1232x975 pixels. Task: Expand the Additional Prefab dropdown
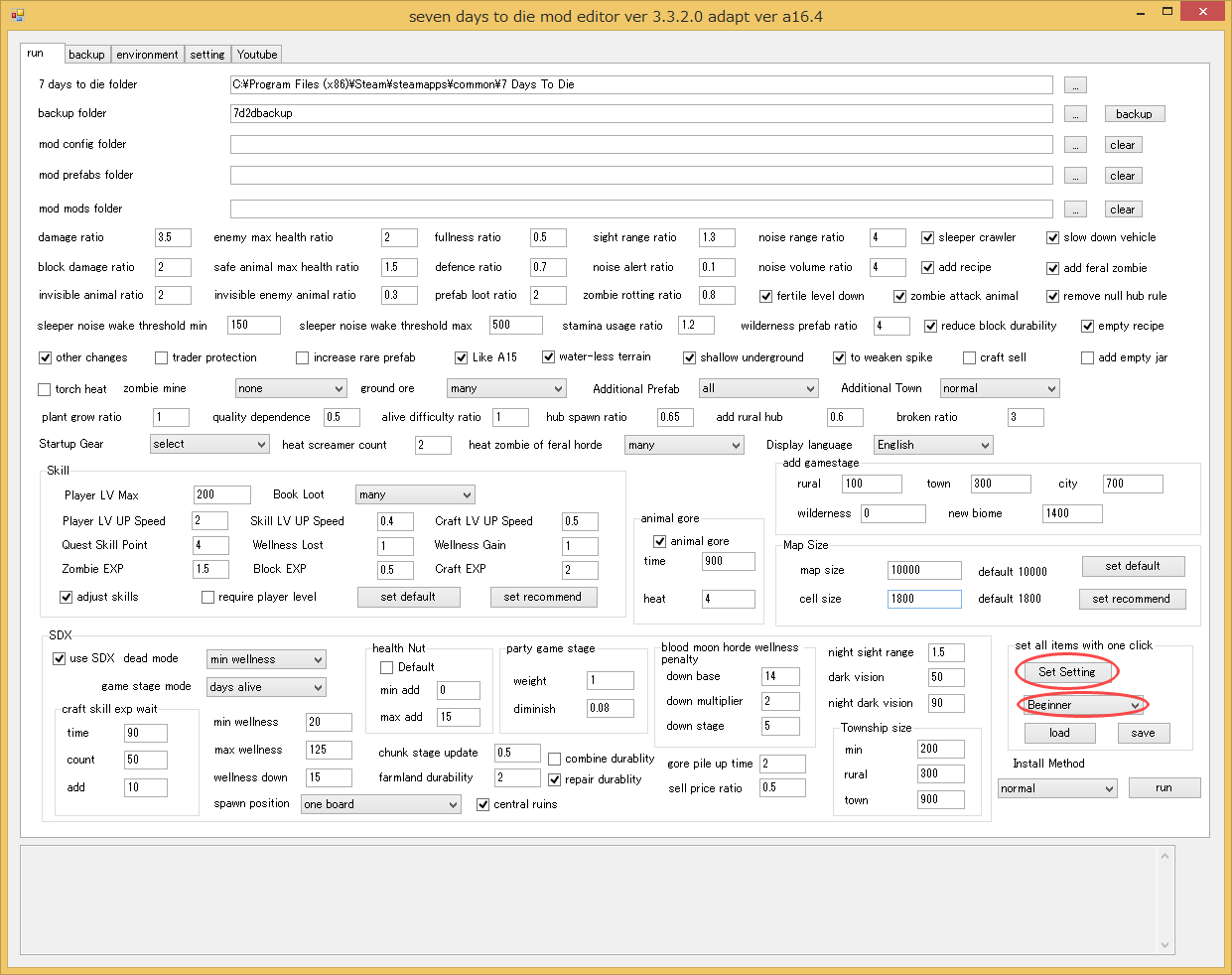(758, 389)
